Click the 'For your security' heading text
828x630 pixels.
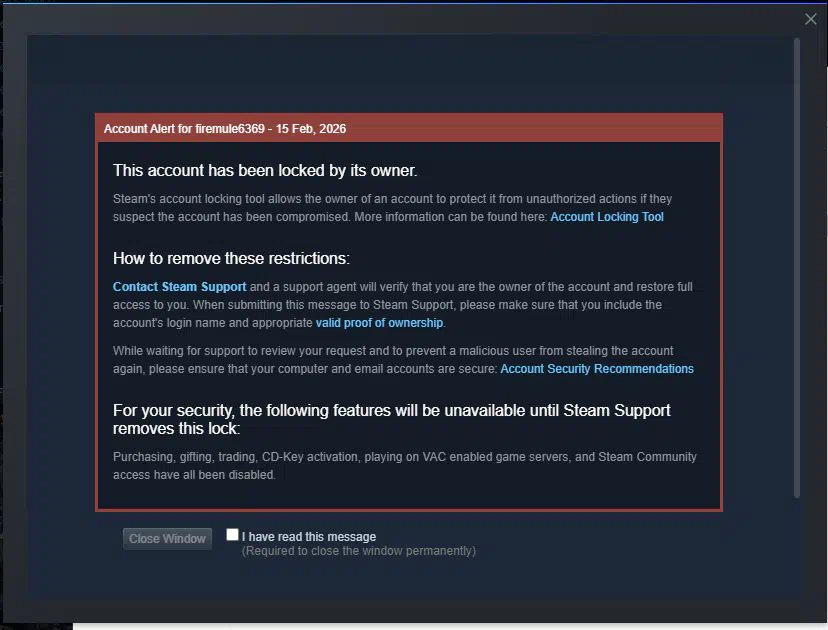[x=391, y=419]
